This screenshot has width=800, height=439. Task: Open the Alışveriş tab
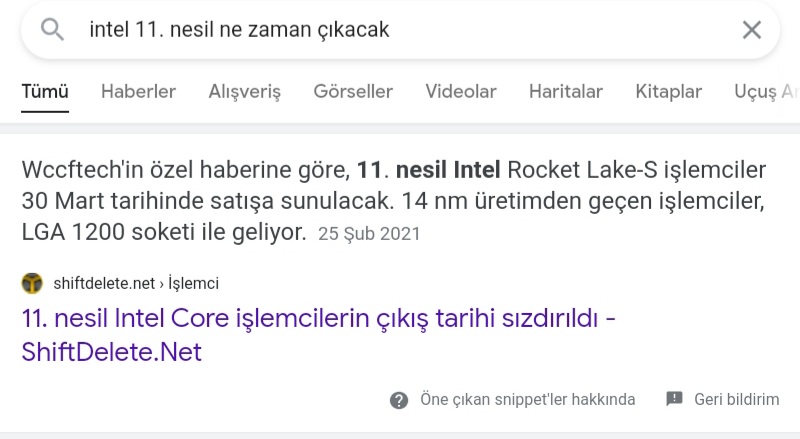244,92
